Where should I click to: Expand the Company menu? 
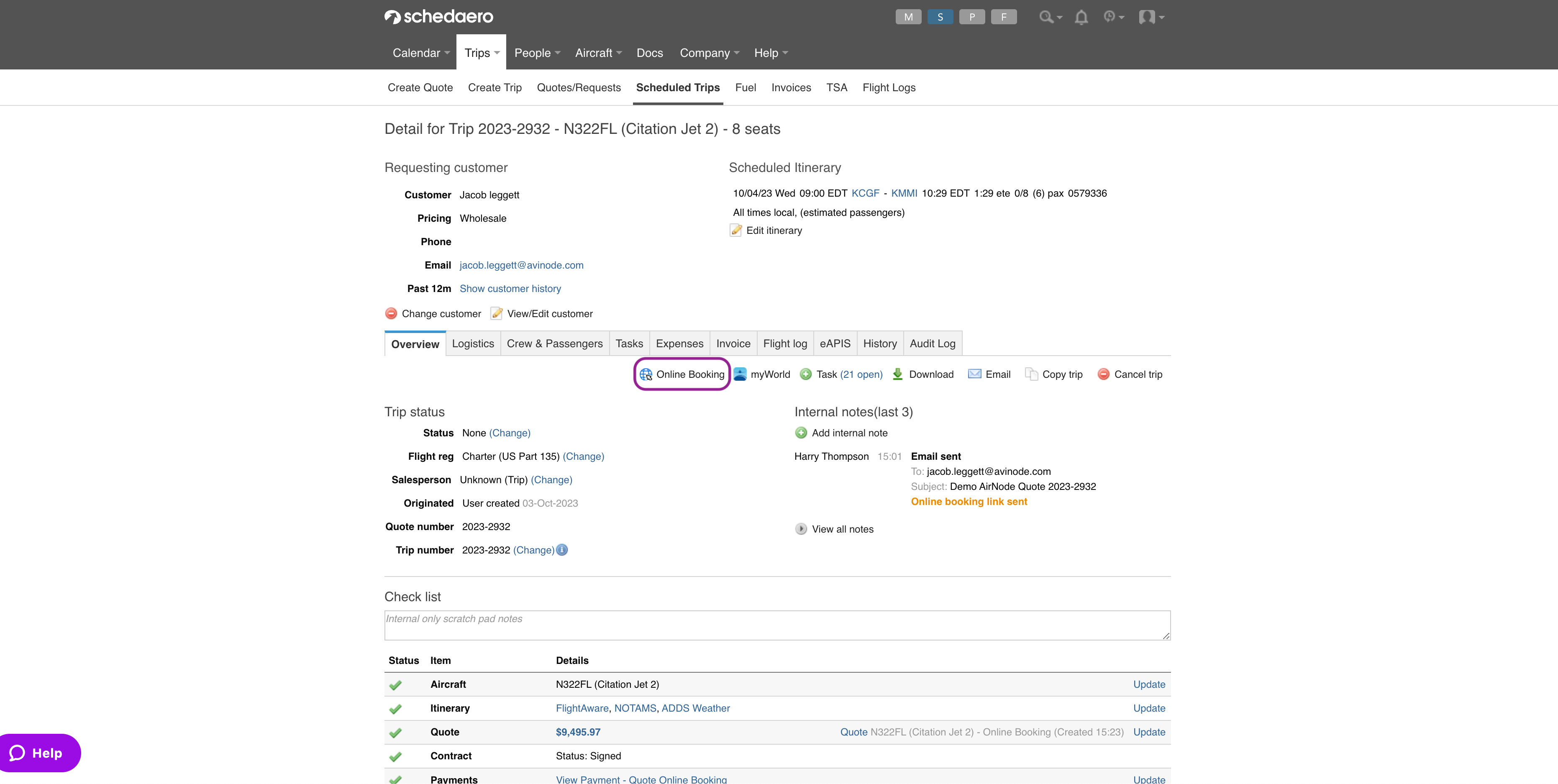pos(710,53)
